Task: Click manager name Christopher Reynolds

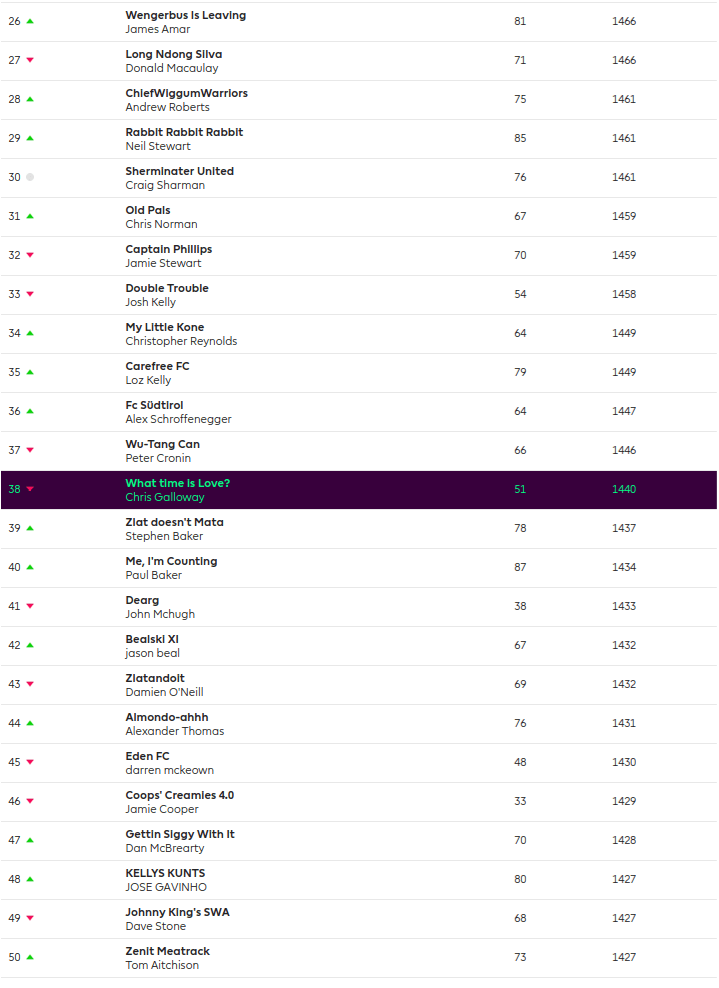Action: [x=181, y=341]
